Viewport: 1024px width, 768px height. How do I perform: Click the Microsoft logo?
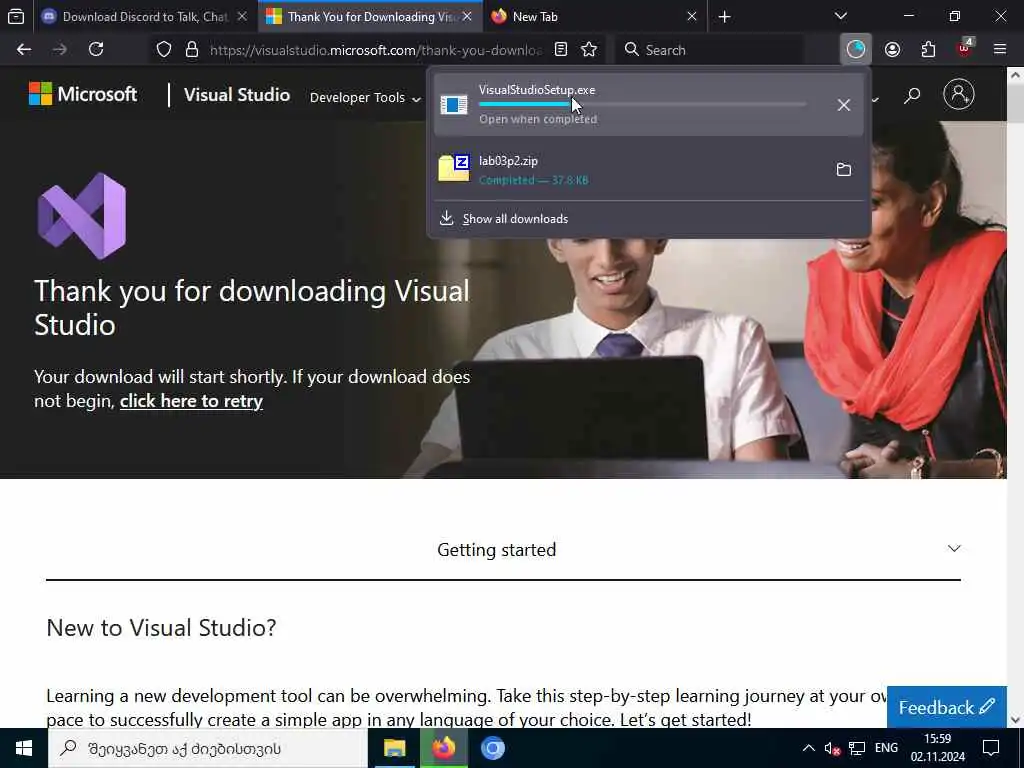tap(83, 94)
